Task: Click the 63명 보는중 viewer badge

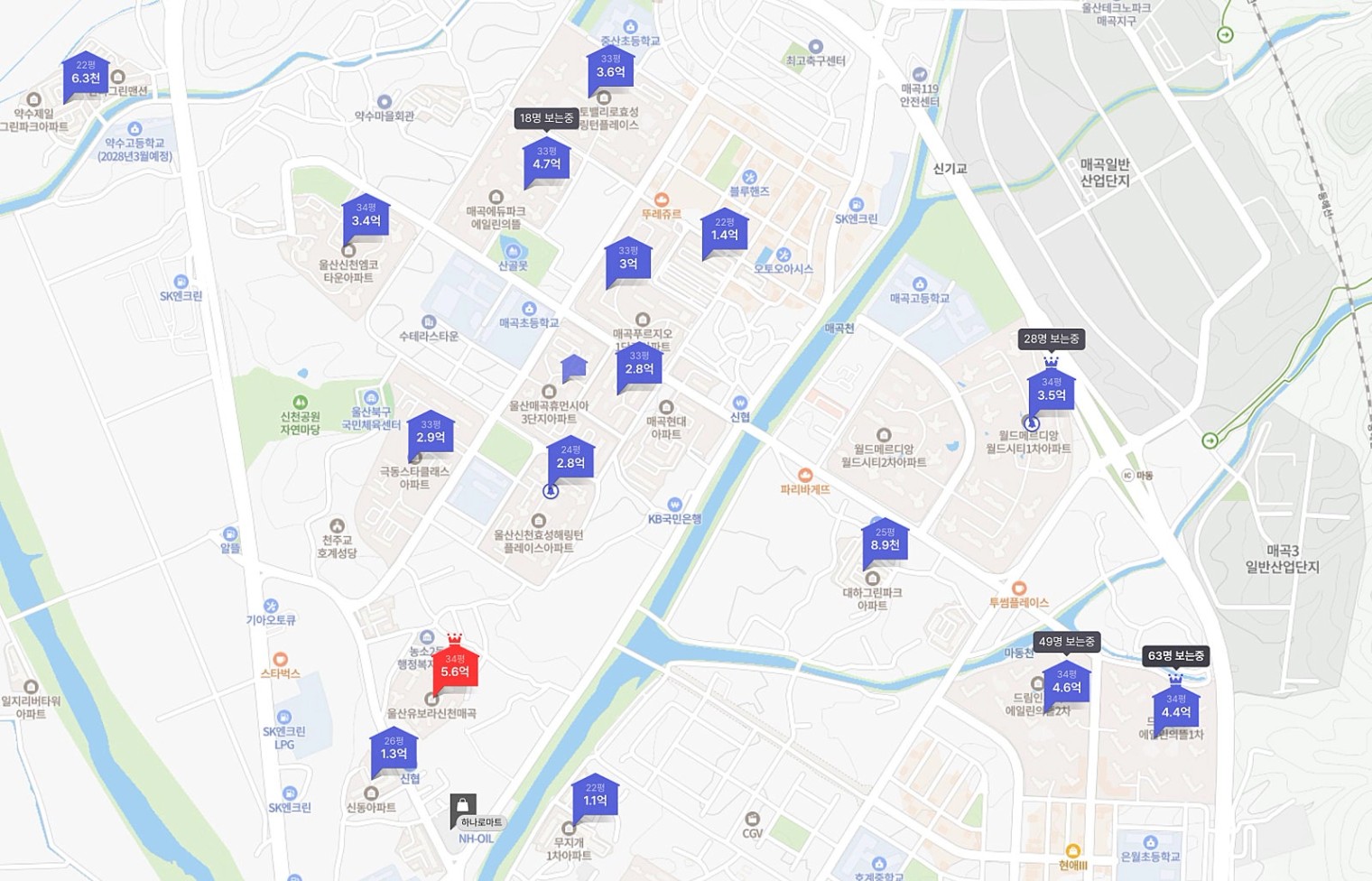Action: click(x=1176, y=655)
